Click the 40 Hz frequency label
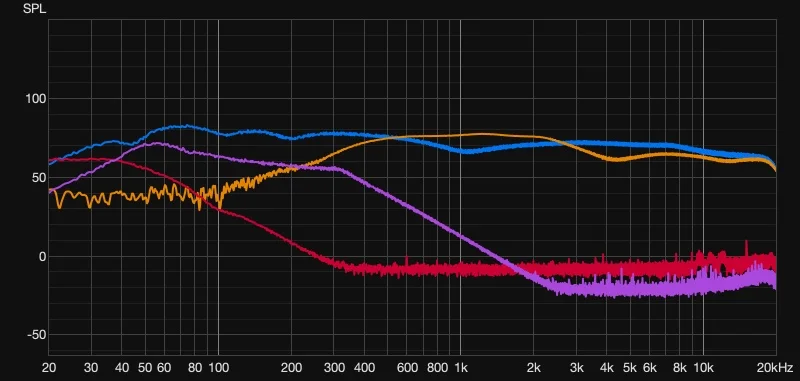 click(x=121, y=367)
